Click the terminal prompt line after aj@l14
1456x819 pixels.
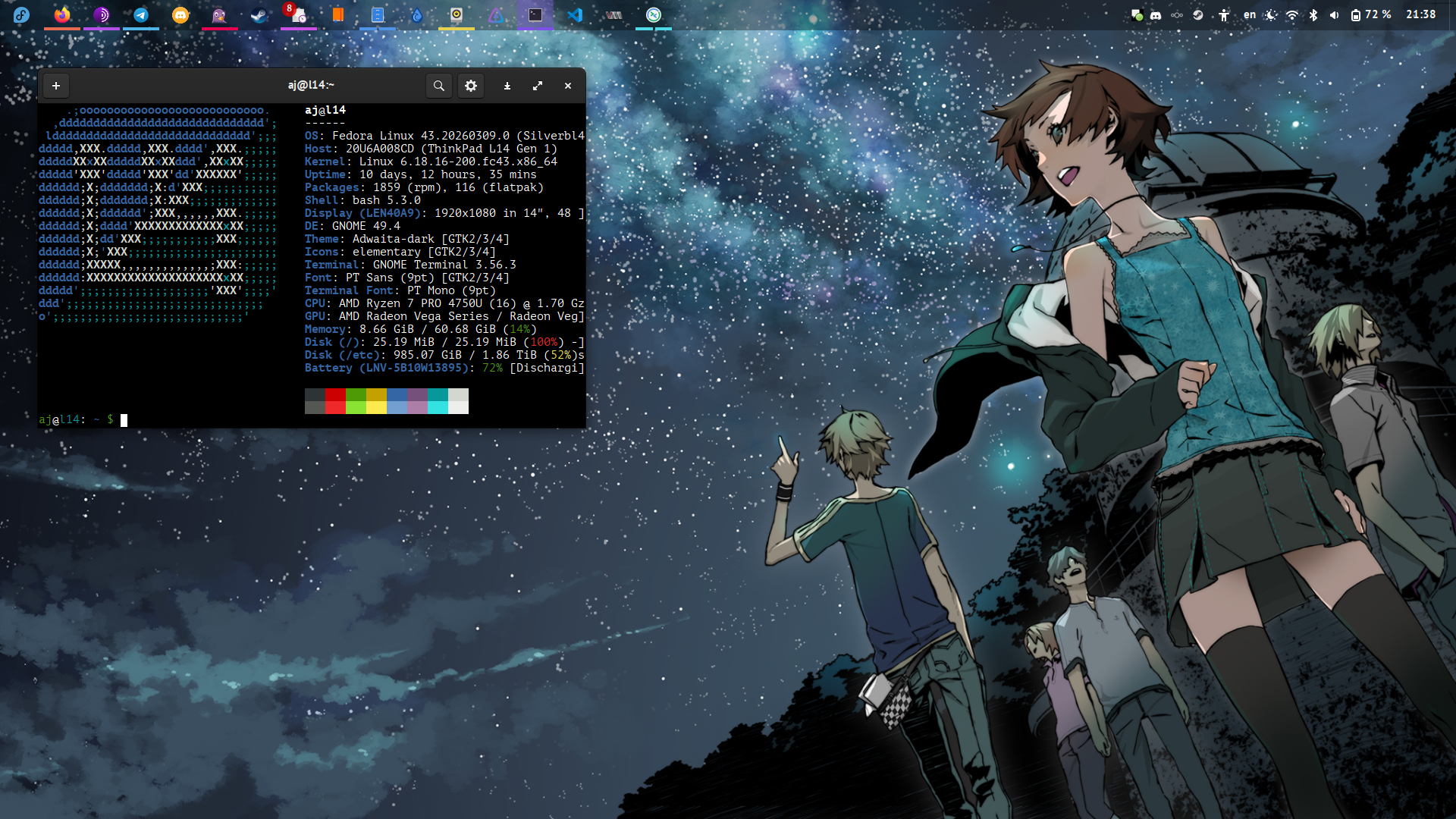coord(124,419)
